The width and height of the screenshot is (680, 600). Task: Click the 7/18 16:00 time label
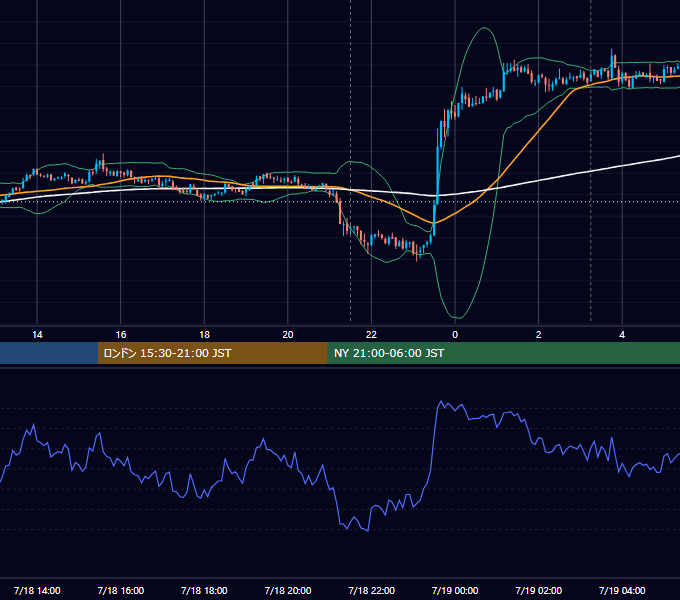click(121, 590)
